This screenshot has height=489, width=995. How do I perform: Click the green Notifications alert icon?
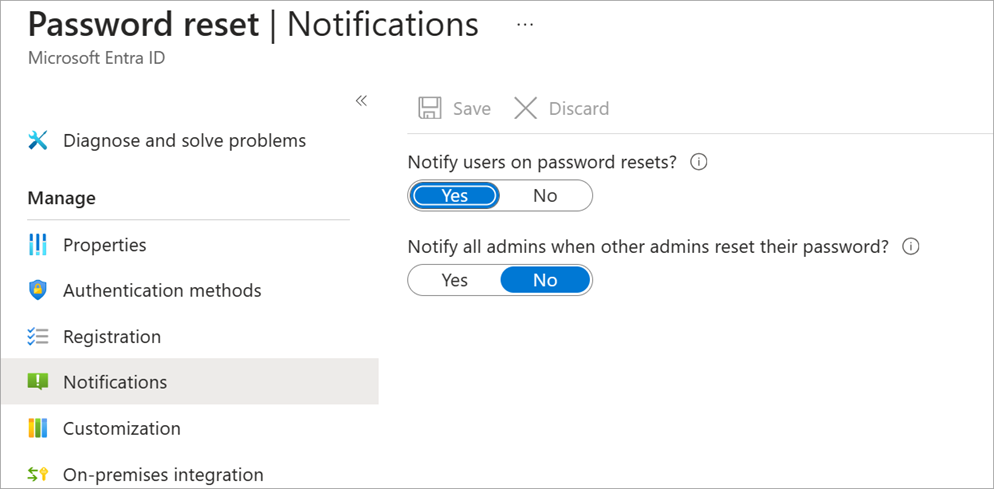[x=38, y=382]
